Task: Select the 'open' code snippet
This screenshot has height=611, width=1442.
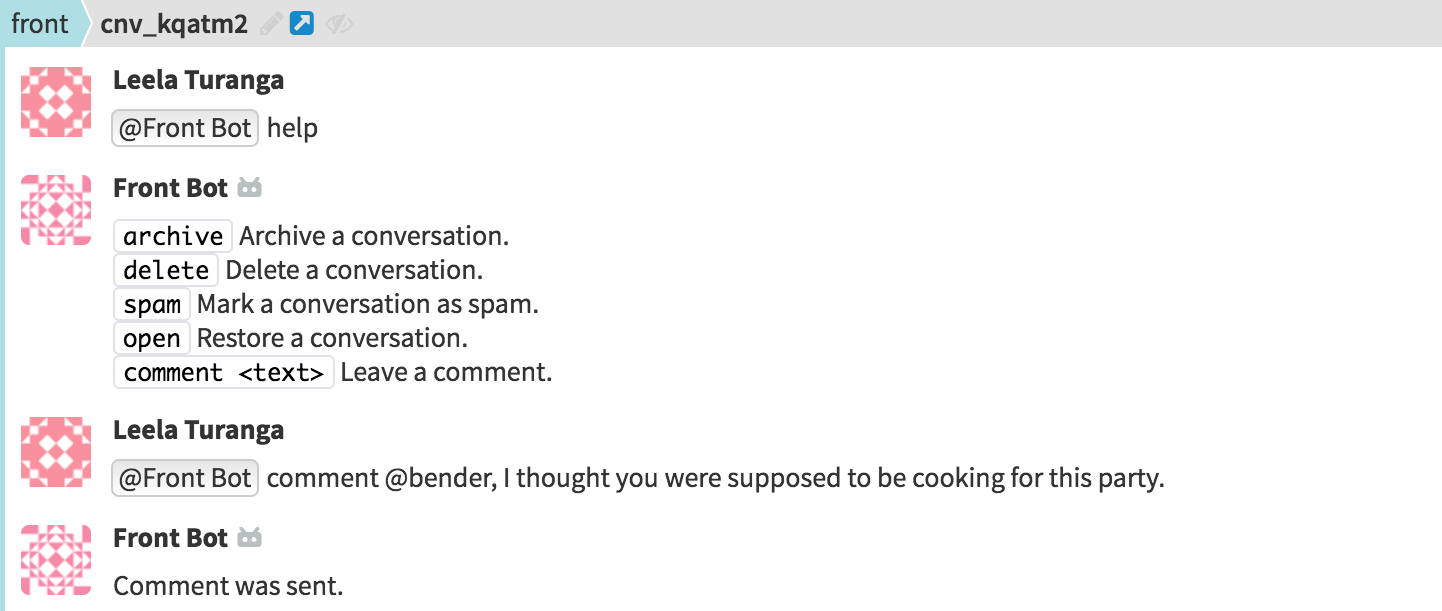Action: pos(152,338)
